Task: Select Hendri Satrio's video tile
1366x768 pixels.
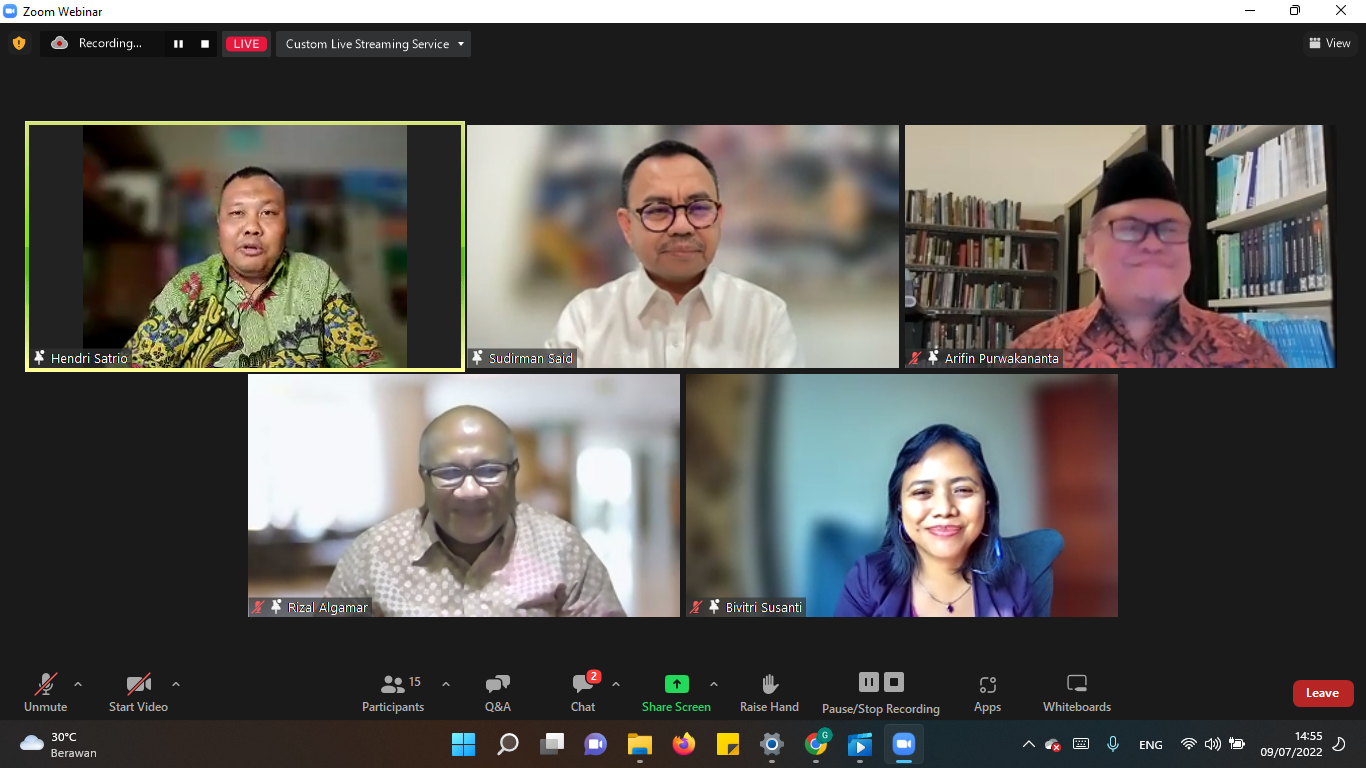Action: tap(245, 246)
